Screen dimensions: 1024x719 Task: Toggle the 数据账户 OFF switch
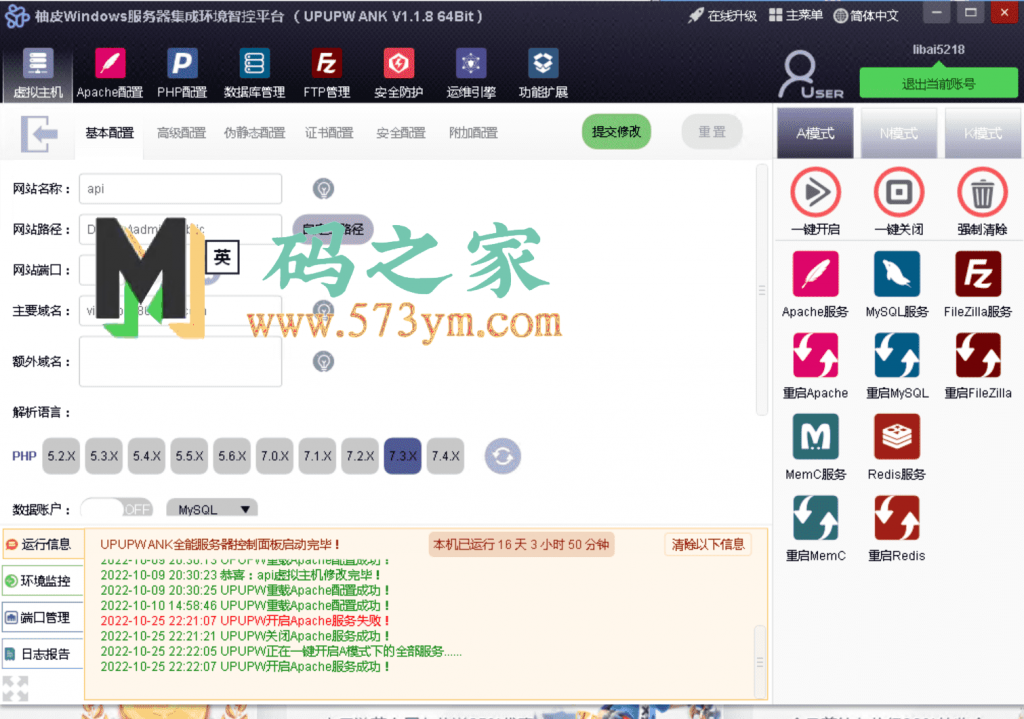coord(117,509)
